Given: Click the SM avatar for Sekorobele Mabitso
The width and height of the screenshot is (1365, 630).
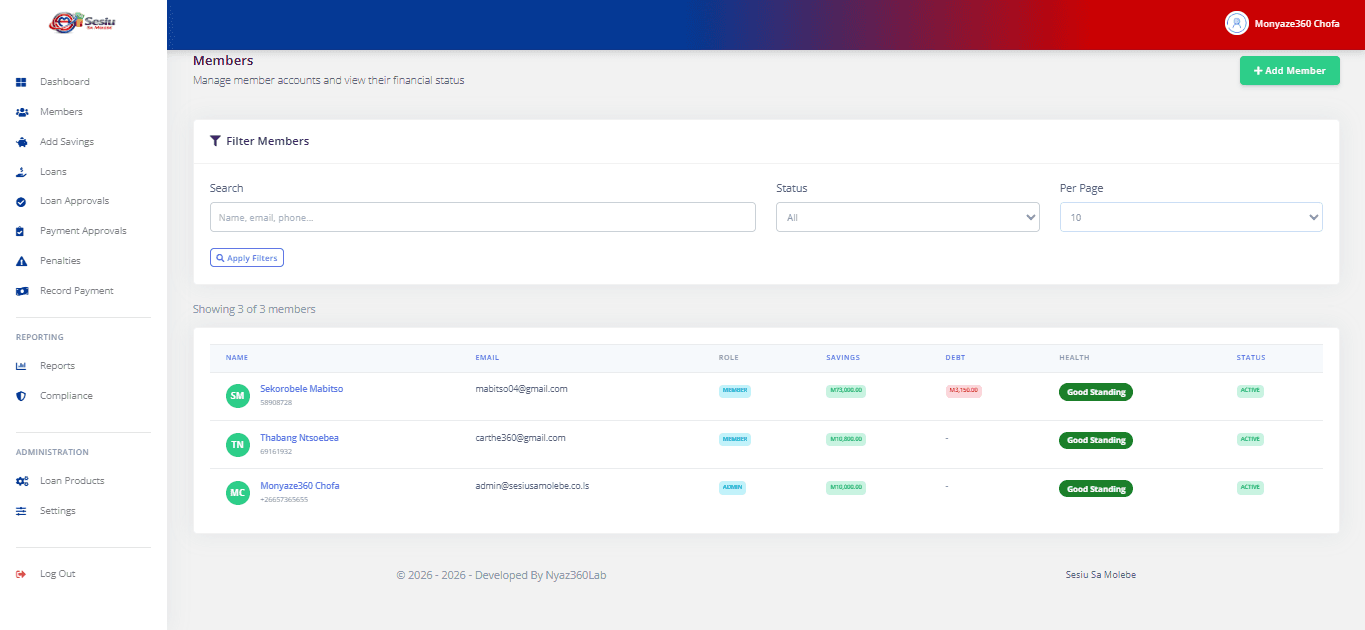Looking at the screenshot, I should click(237, 396).
